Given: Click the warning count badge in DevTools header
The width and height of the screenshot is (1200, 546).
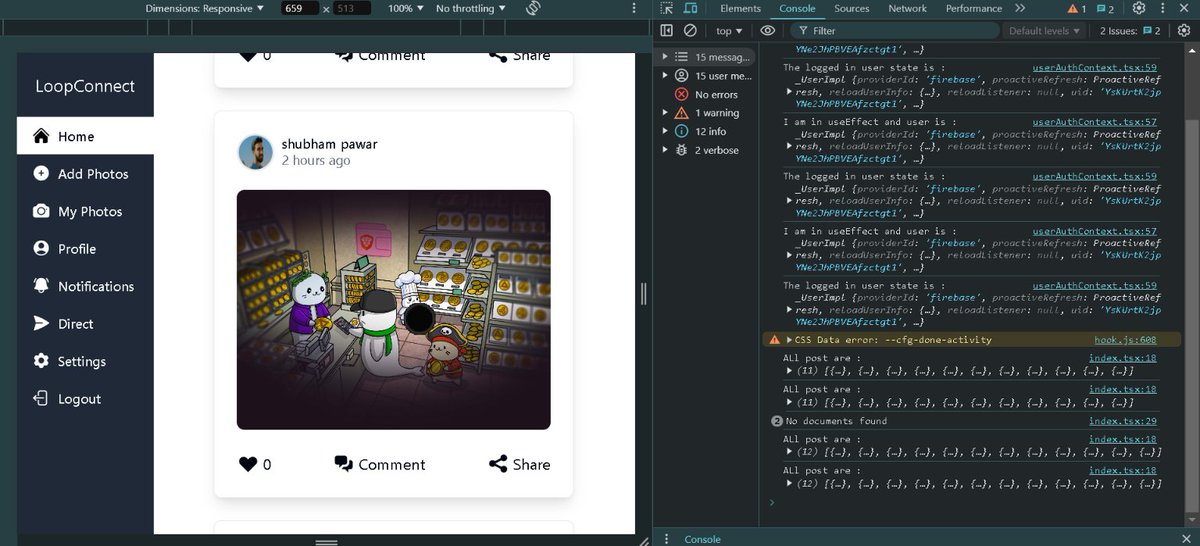Looking at the screenshot, I should coord(1077,8).
